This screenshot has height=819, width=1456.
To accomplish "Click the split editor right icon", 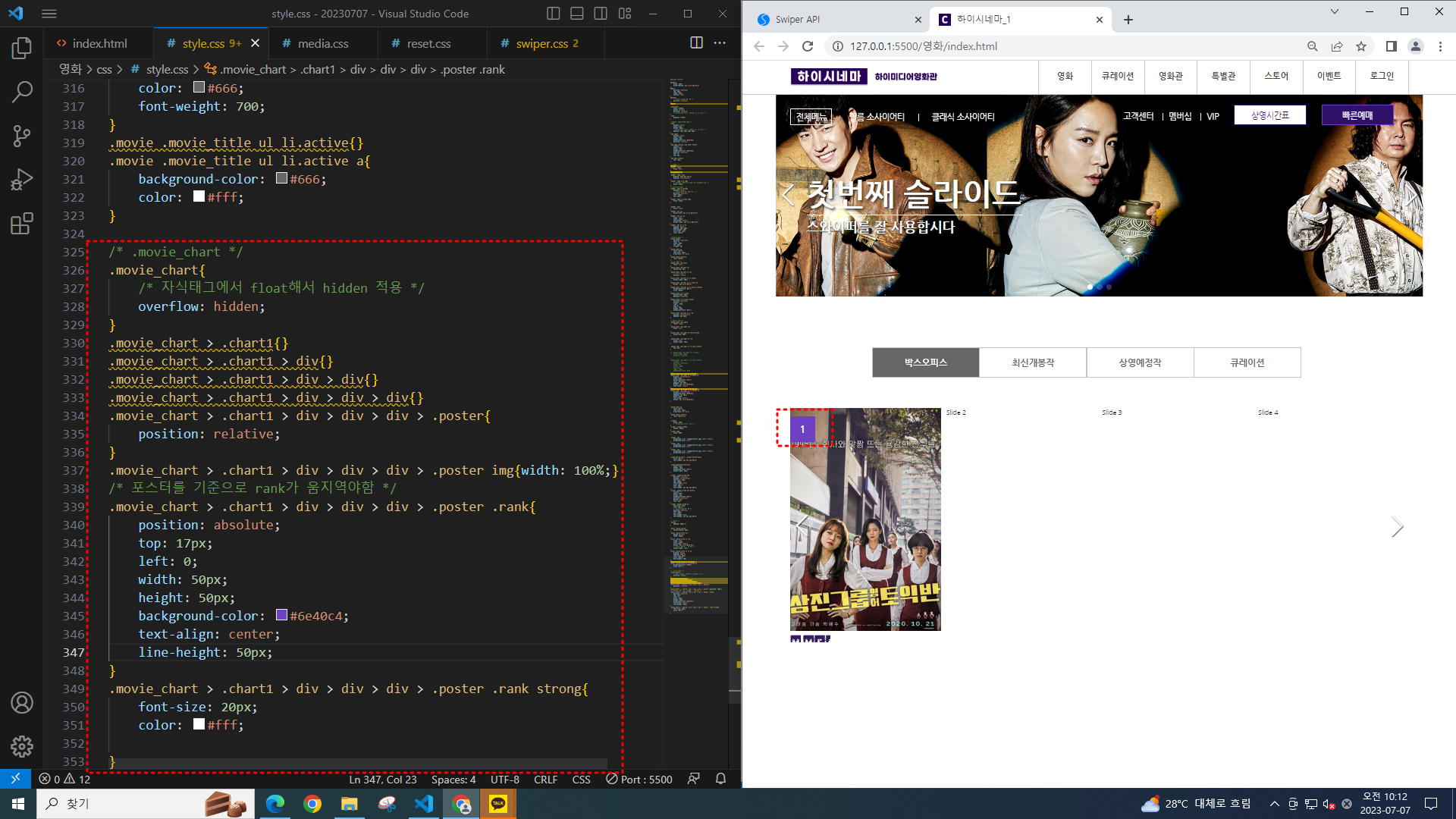I will click(696, 43).
